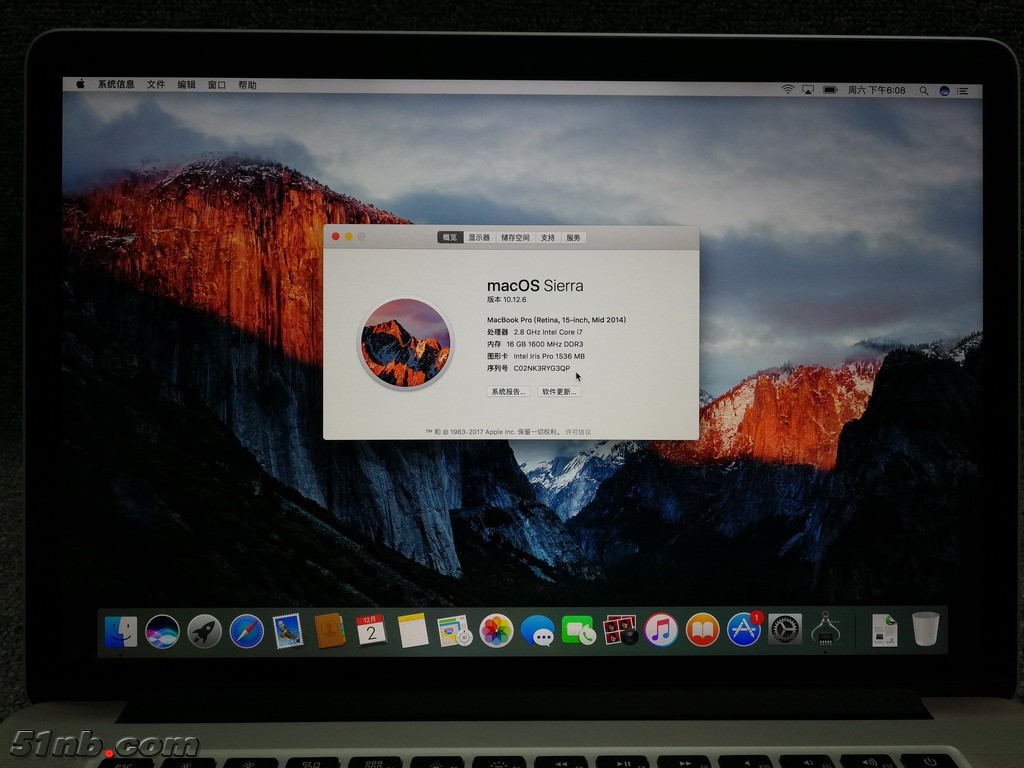The height and width of the screenshot is (768, 1024).
Task: Click the macOS Sierra logo image
Action: point(405,343)
